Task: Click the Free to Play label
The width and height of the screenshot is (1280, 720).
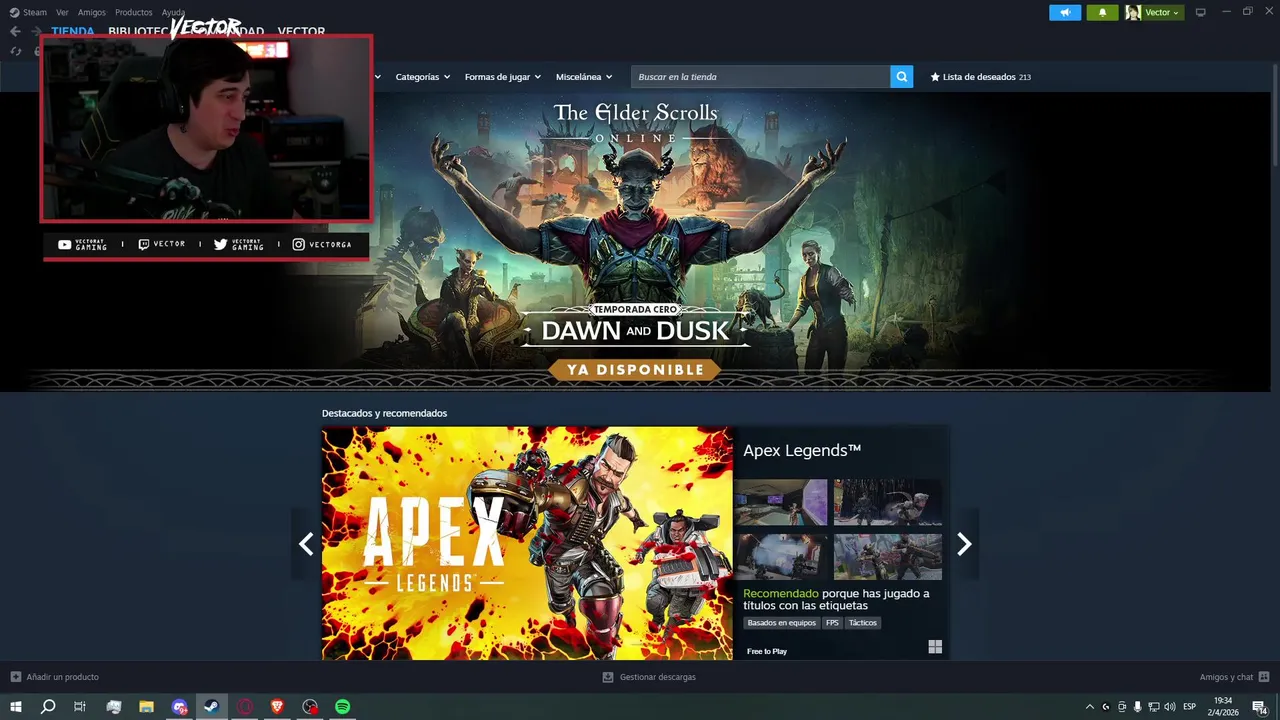Action: pos(767,651)
